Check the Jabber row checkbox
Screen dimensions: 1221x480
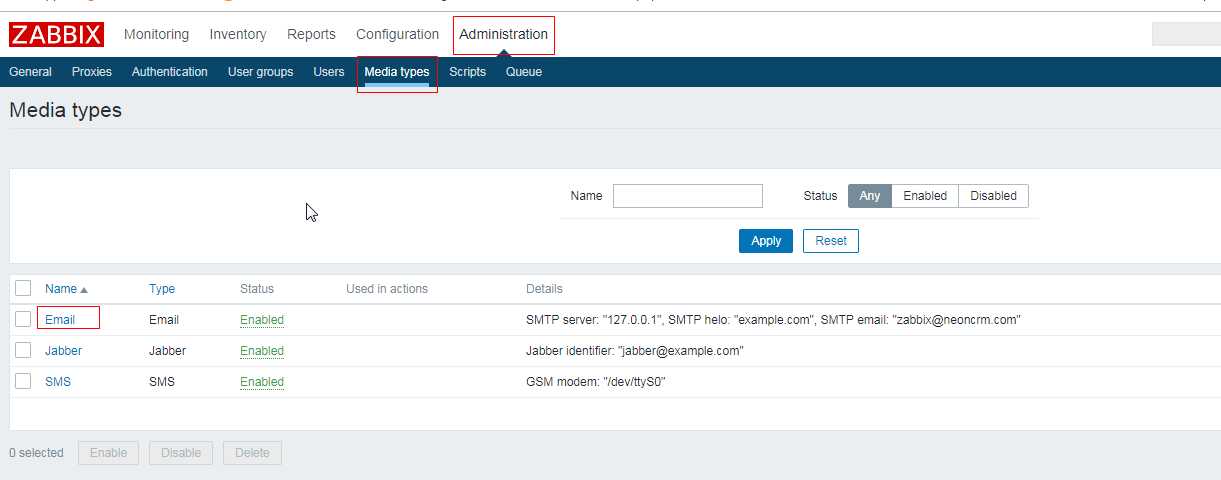[23, 350]
